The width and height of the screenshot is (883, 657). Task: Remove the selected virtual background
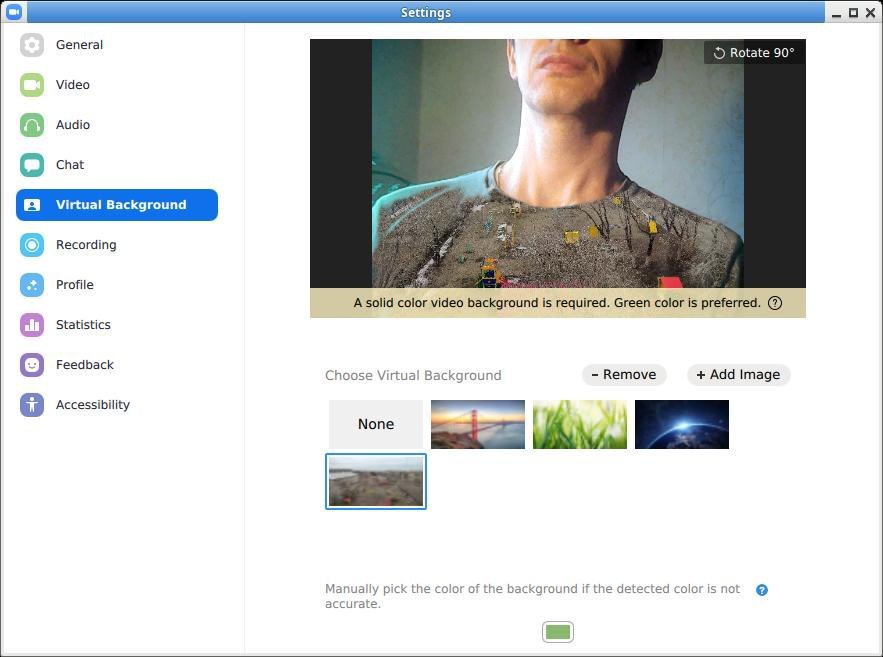tap(624, 375)
